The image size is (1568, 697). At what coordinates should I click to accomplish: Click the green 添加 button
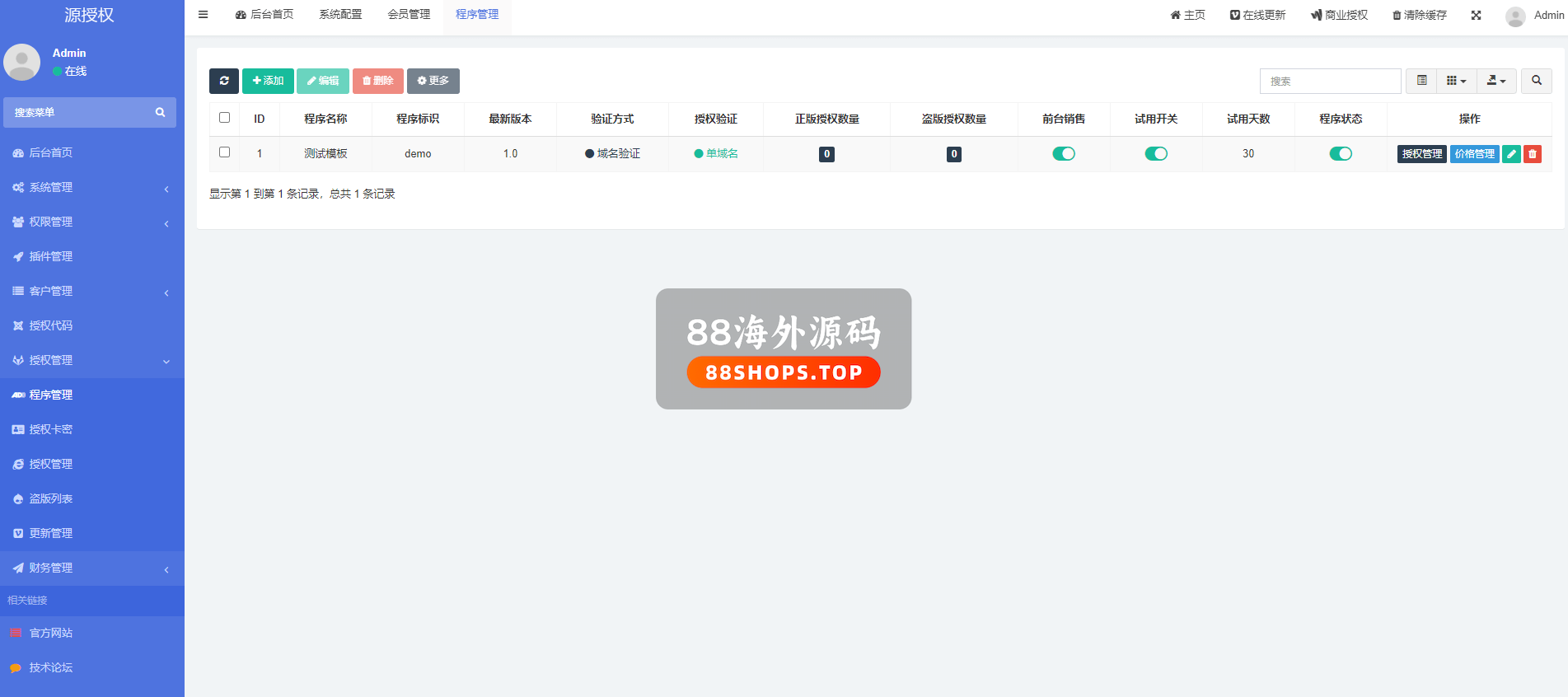(268, 81)
